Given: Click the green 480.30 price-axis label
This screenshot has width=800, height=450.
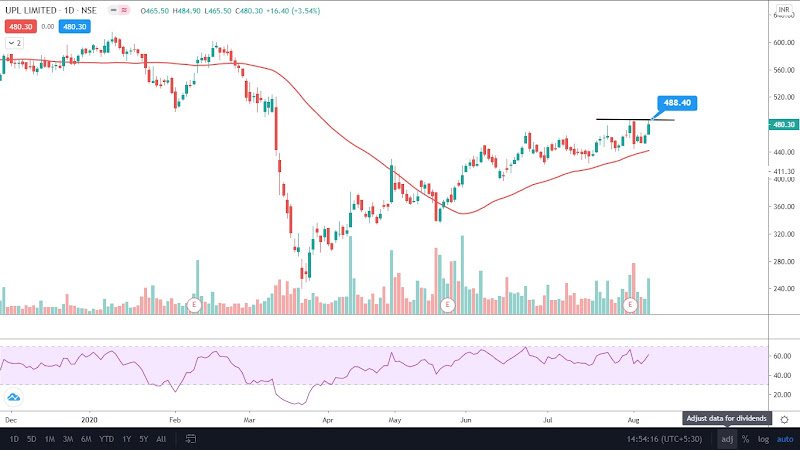Looking at the screenshot, I should point(784,124).
